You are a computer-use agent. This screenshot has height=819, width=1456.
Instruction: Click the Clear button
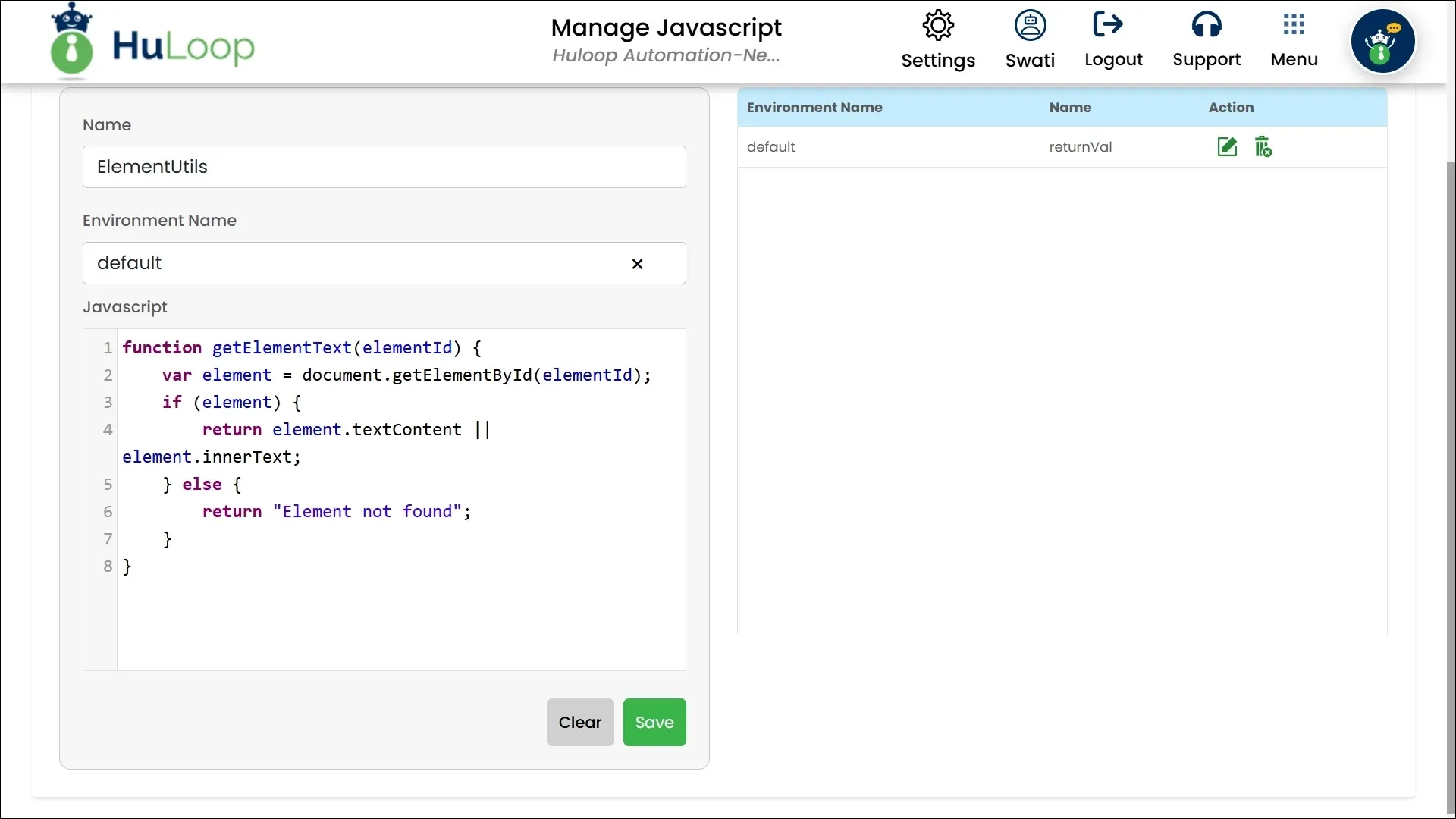click(580, 722)
